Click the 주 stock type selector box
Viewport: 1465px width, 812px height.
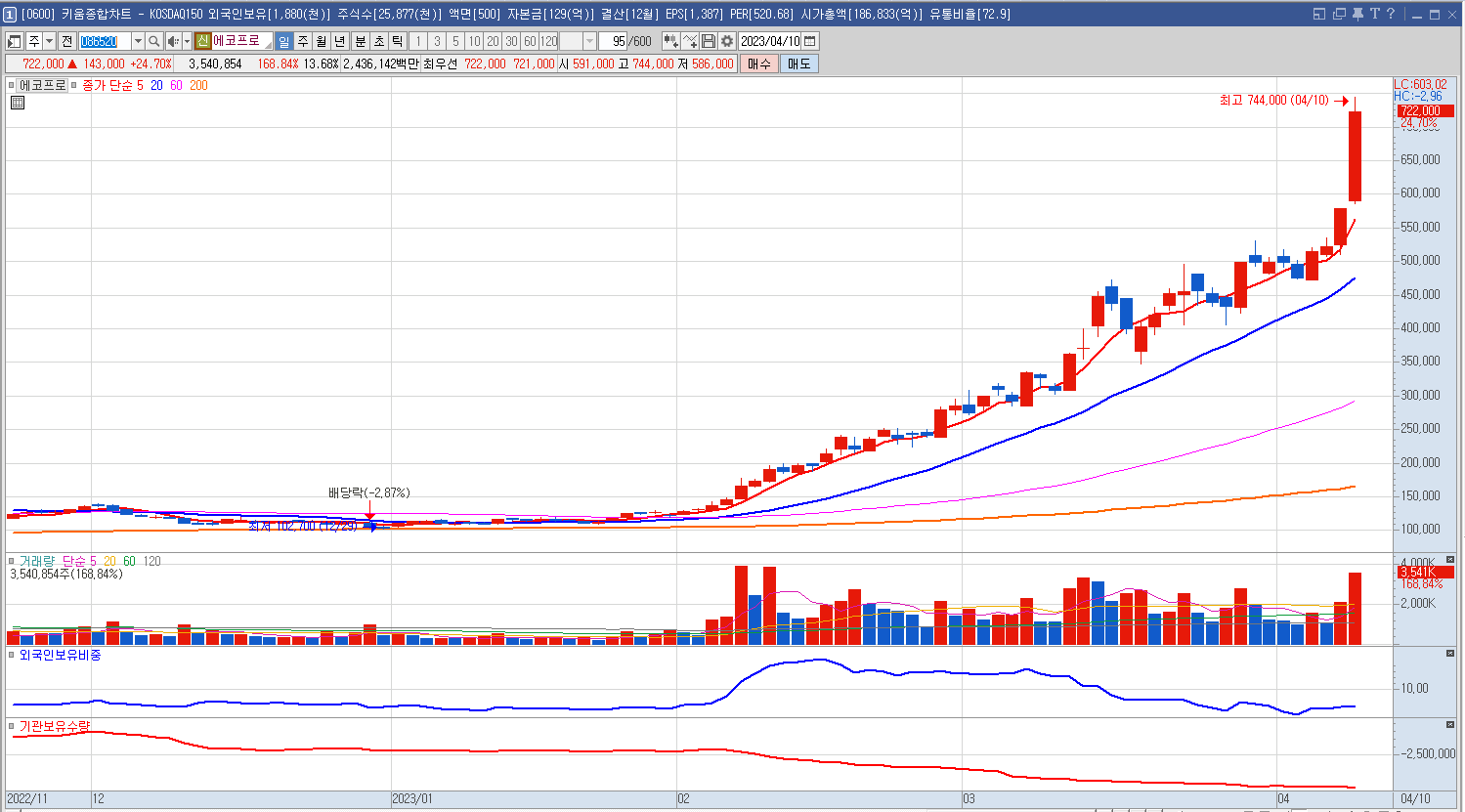34,41
